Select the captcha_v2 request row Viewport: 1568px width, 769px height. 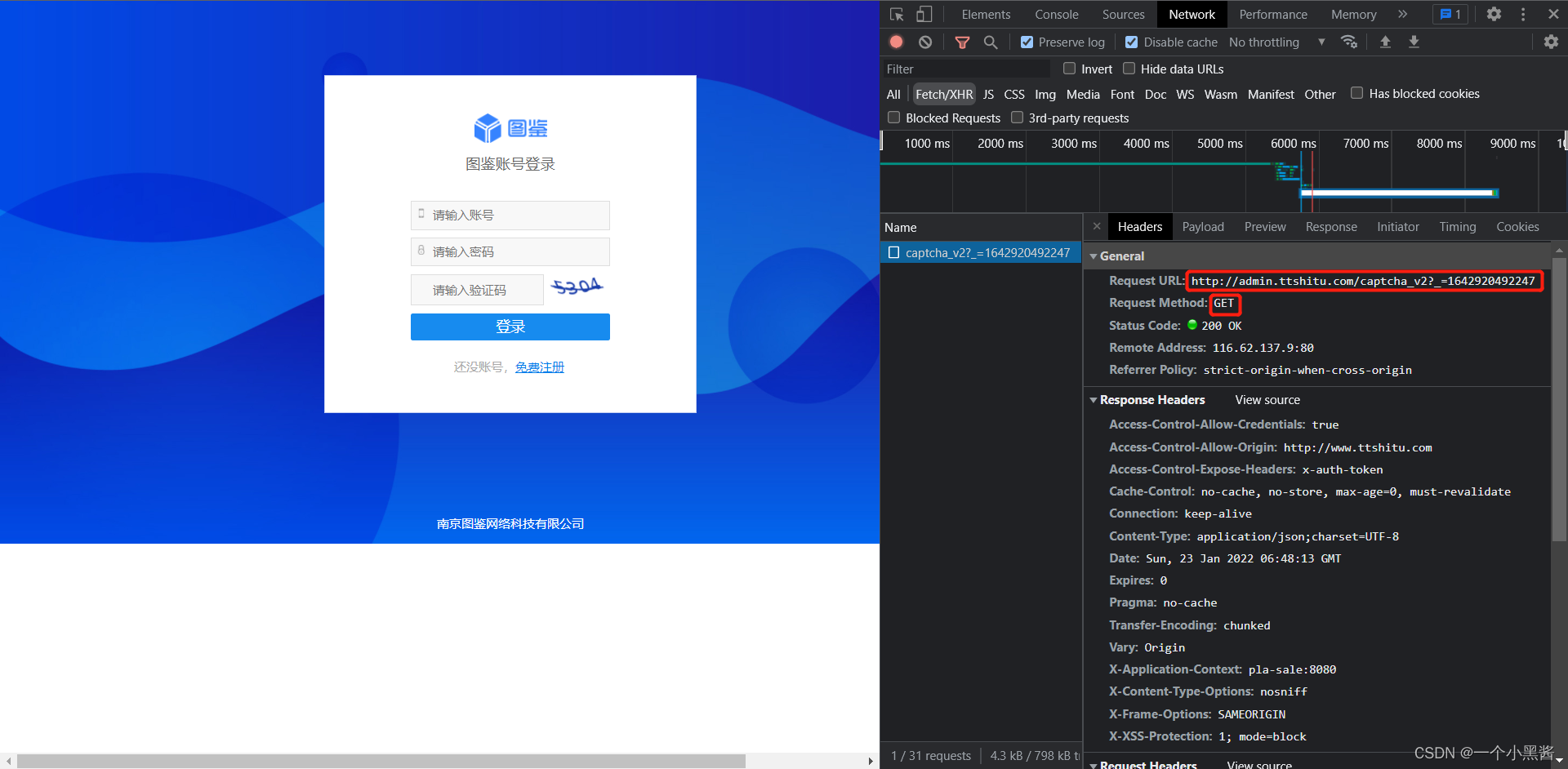pos(981,253)
